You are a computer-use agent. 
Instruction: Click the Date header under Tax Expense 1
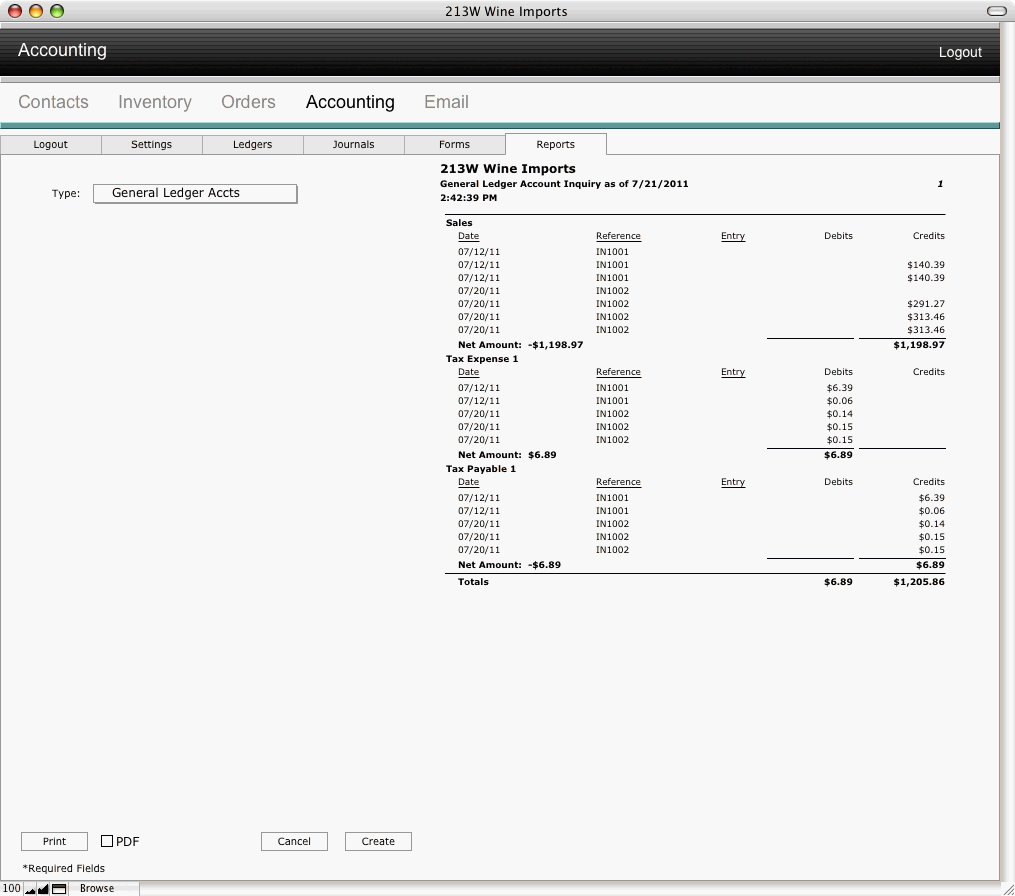469,372
